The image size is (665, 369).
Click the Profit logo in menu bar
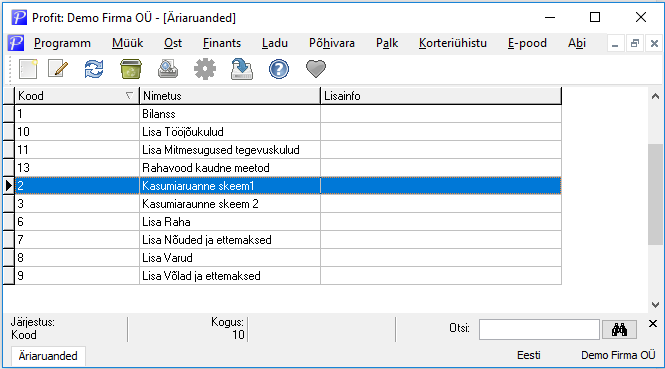[16, 43]
